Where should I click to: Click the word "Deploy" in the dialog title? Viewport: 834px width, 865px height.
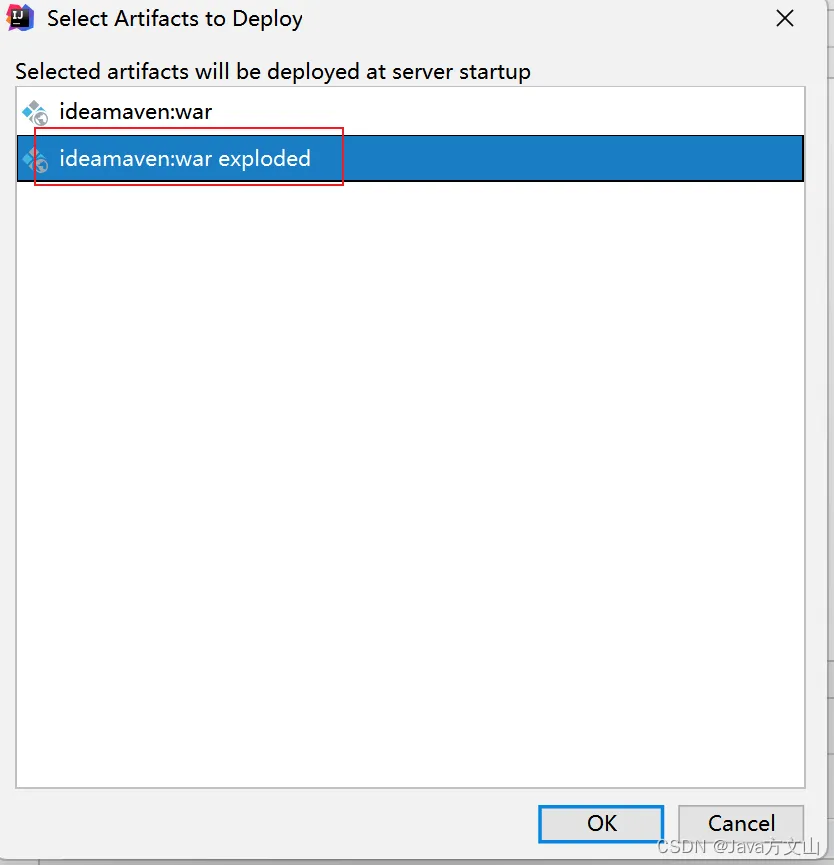270,19
